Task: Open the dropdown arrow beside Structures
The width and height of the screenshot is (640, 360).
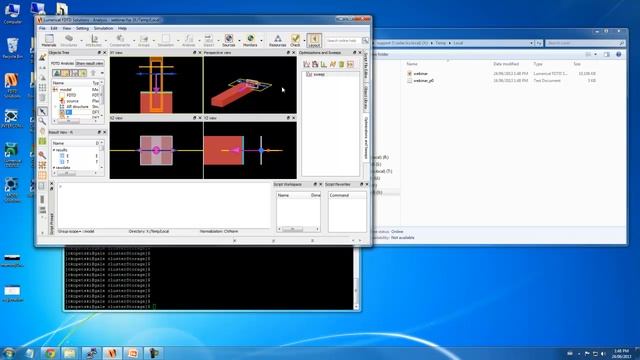Action: pyautogui.click(x=81, y=40)
